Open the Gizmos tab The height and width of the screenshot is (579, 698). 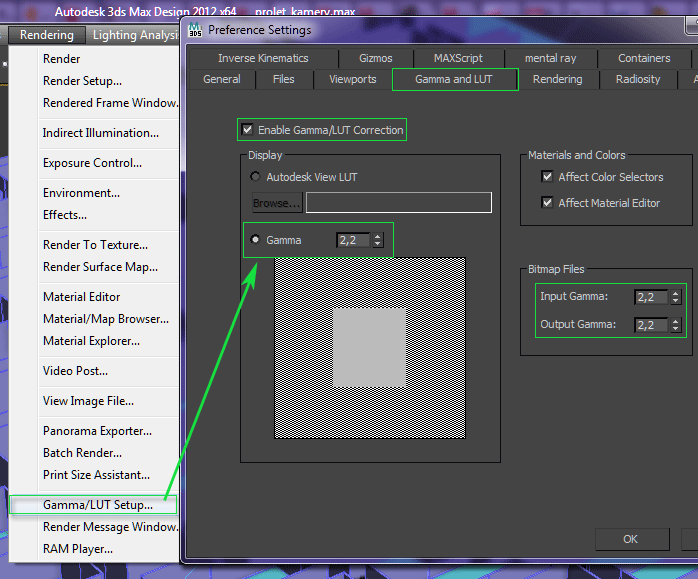coord(376,58)
